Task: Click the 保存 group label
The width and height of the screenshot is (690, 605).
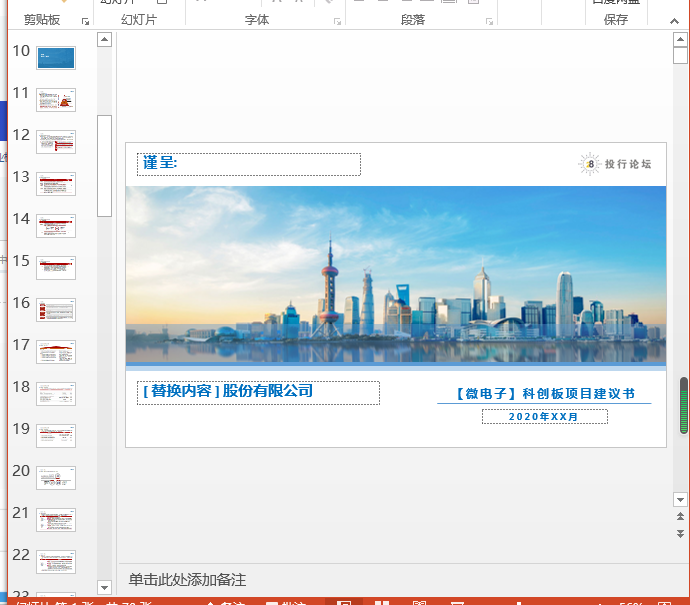Action: click(616, 20)
